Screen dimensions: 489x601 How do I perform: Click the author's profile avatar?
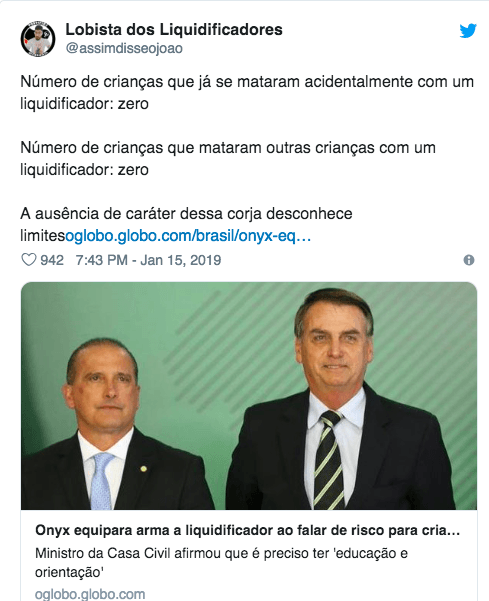pos(38,39)
